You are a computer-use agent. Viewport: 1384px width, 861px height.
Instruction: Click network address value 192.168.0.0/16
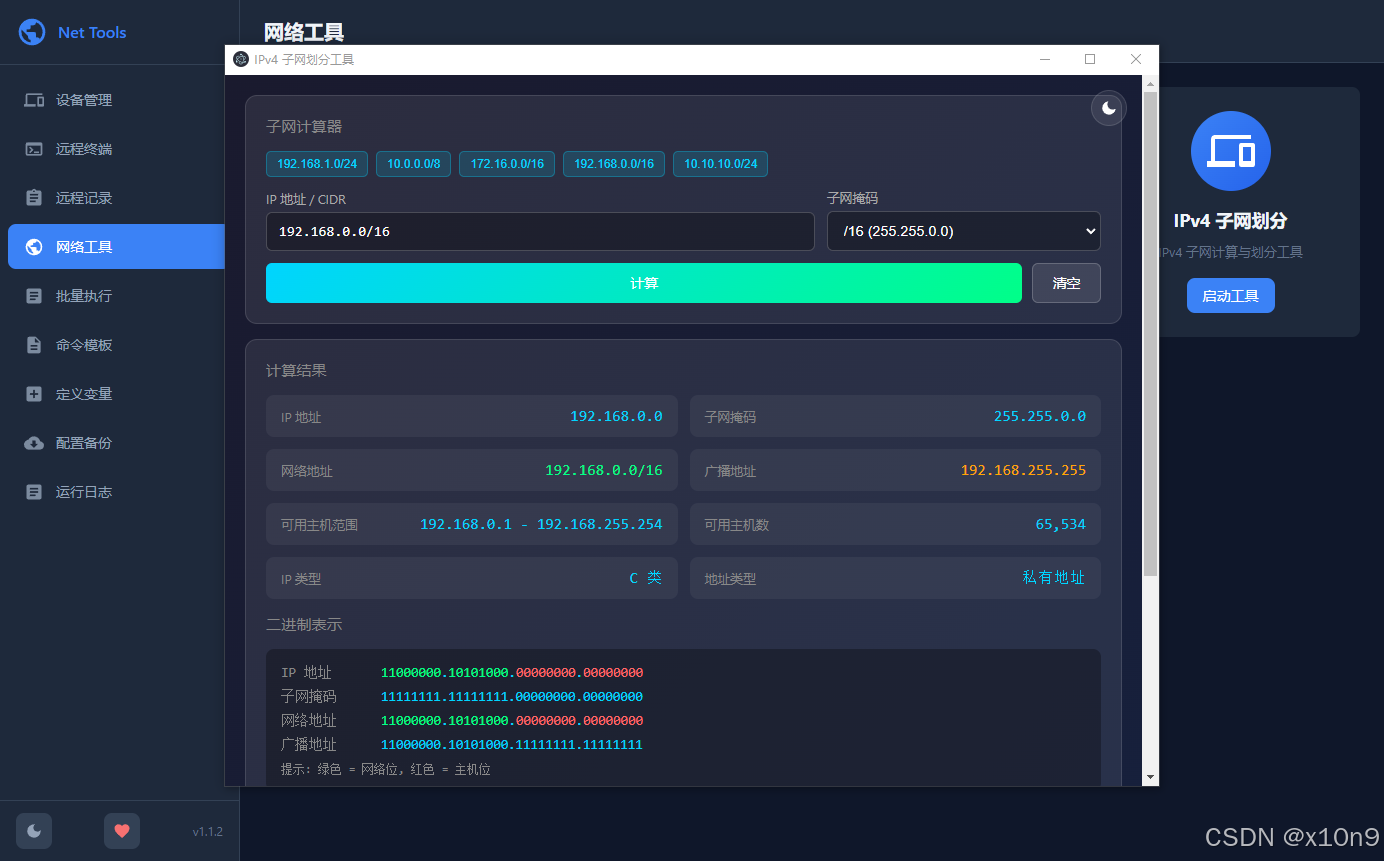604,470
